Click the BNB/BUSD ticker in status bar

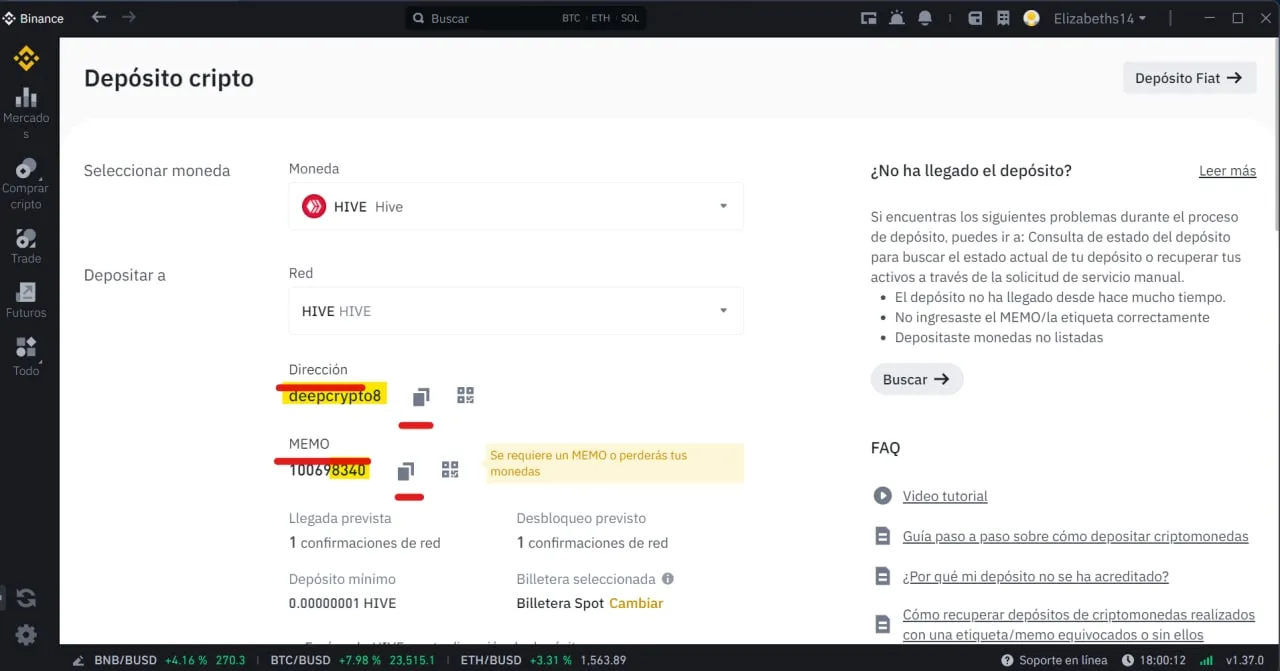point(170,660)
